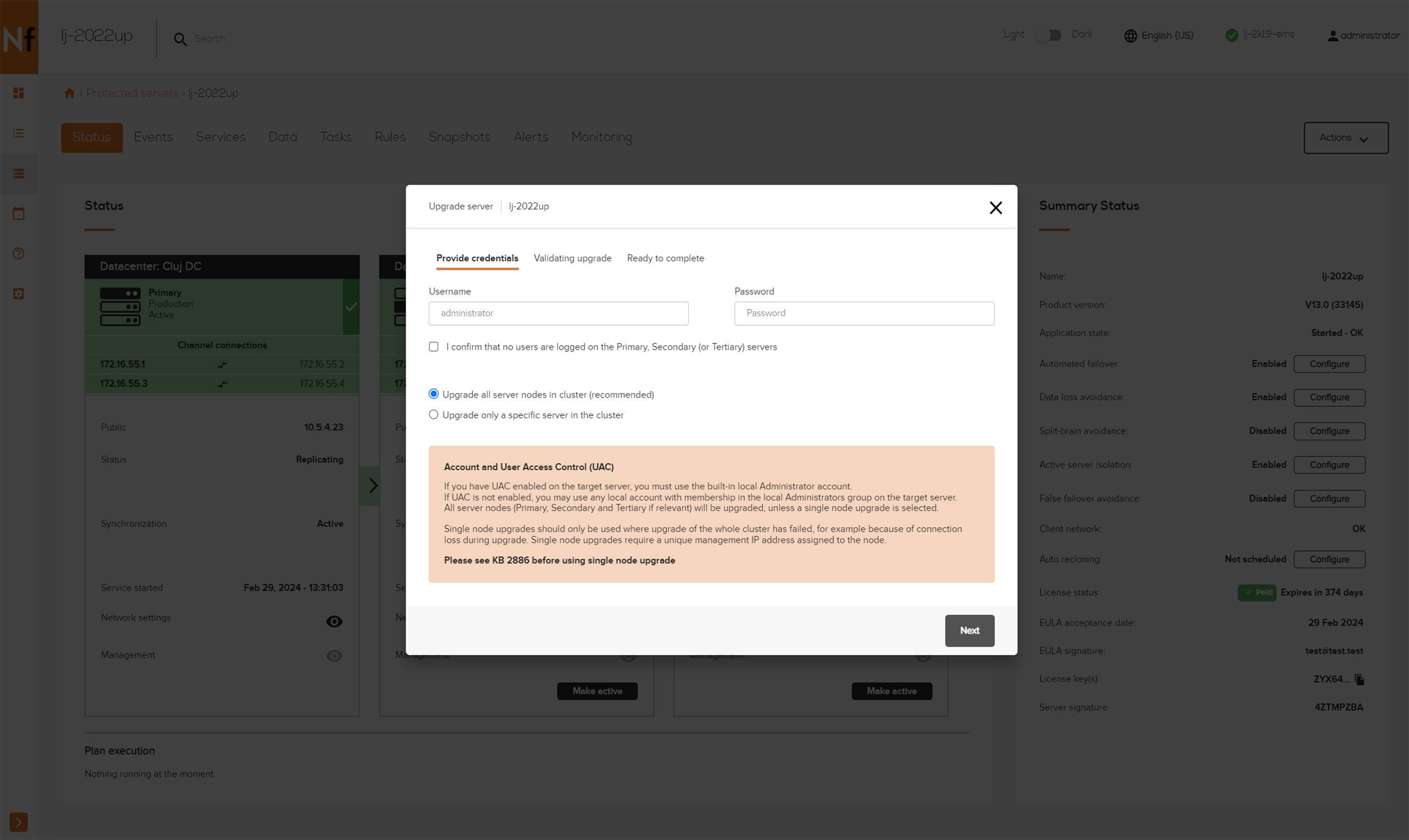Image resolution: width=1409 pixels, height=840 pixels.
Task: Select the protected servers sidebar icon
Action: click(18, 174)
